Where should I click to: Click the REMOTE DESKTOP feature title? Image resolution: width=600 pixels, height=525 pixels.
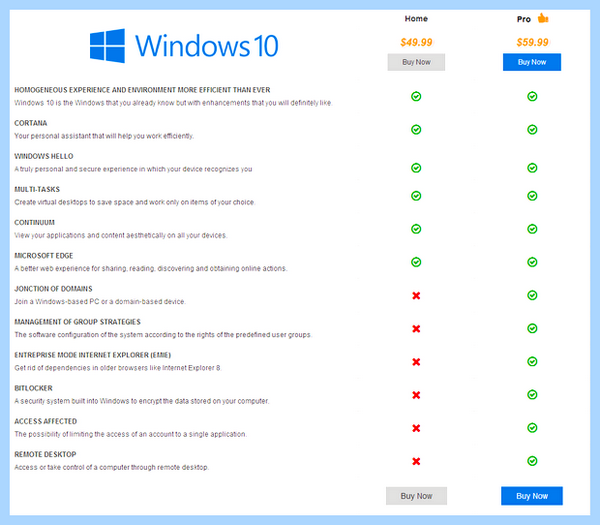click(x=45, y=454)
